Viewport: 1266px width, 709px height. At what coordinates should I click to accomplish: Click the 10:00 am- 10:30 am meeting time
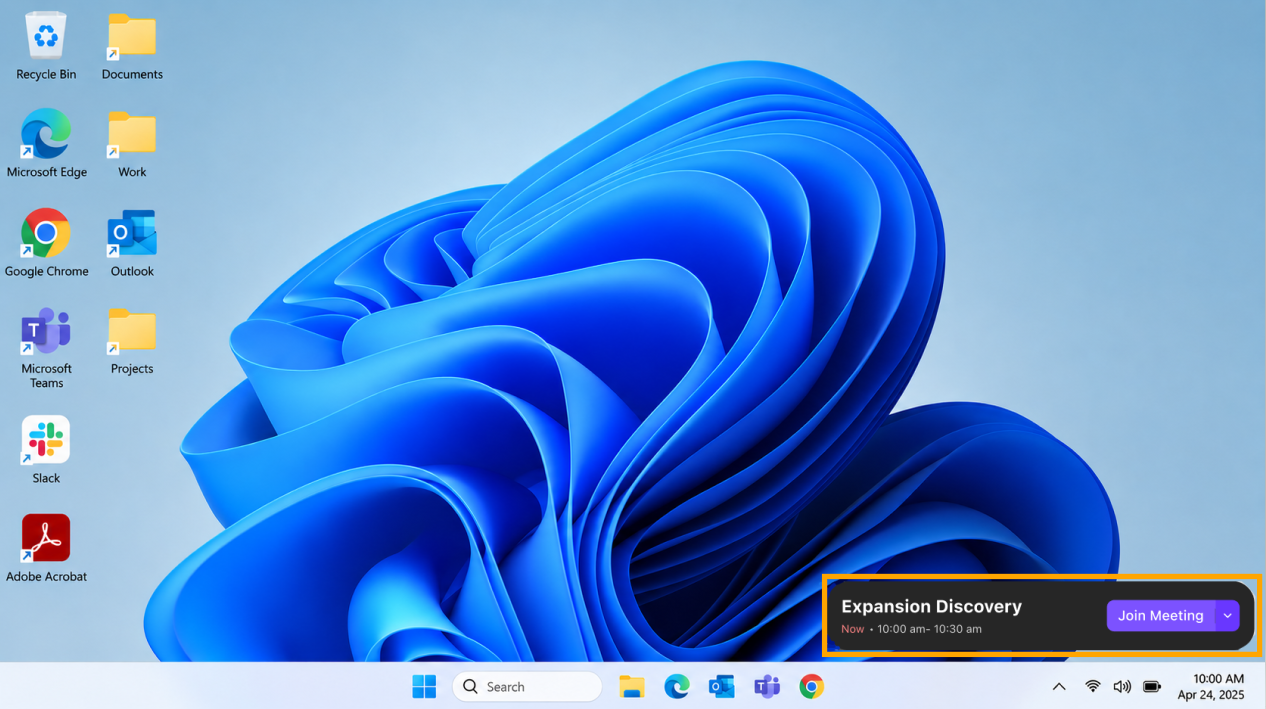pos(929,629)
